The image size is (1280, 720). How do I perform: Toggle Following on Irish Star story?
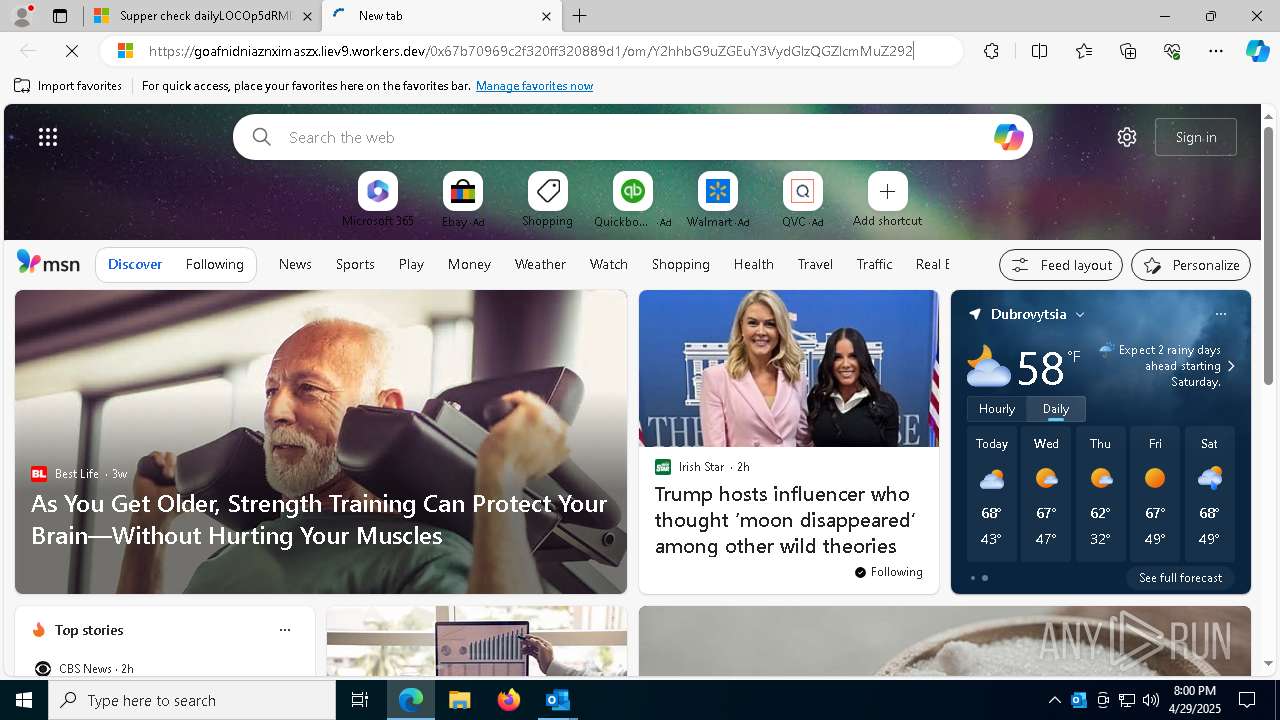[x=888, y=572]
